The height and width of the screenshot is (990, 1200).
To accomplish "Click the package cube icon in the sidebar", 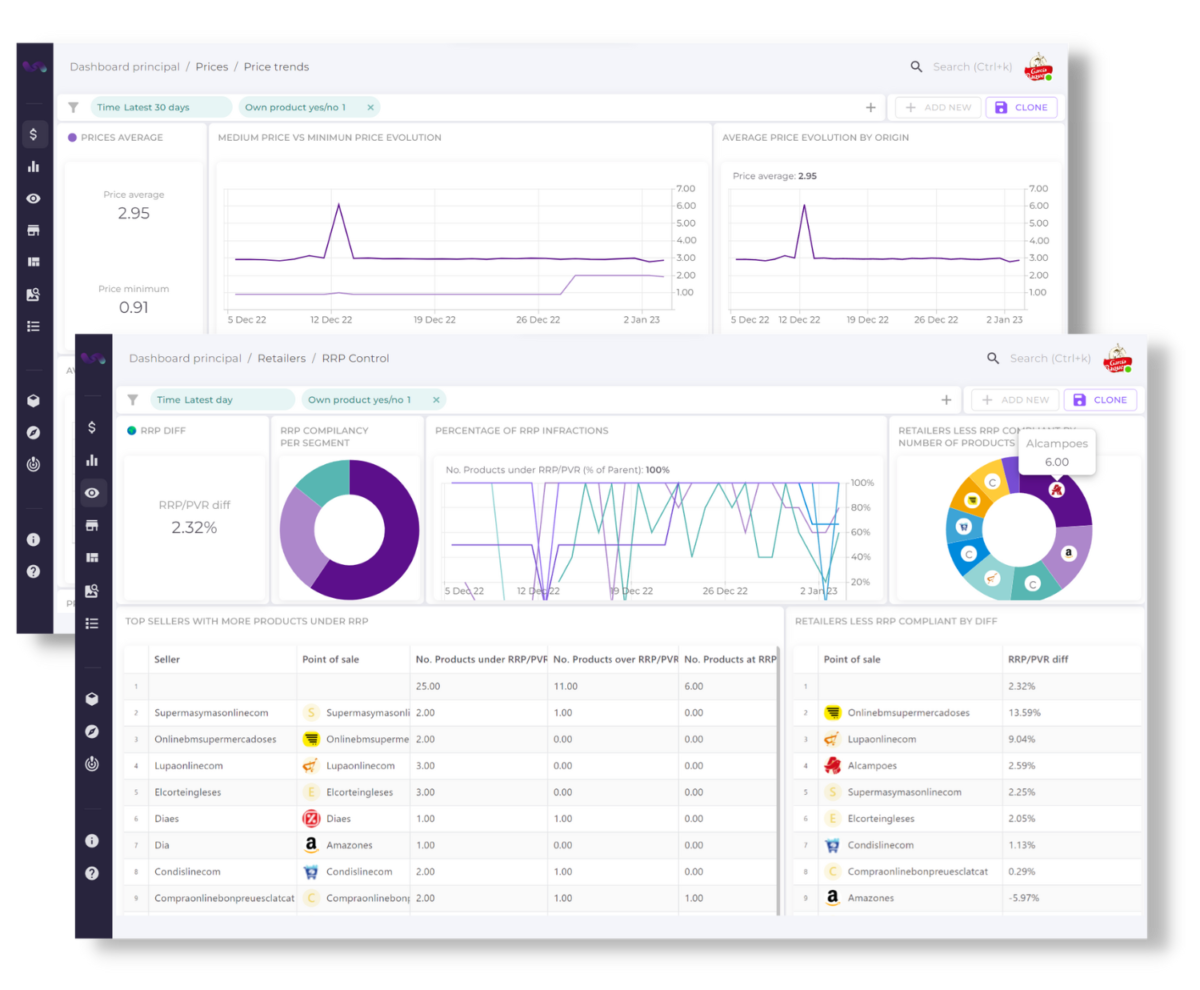I will point(92,698).
